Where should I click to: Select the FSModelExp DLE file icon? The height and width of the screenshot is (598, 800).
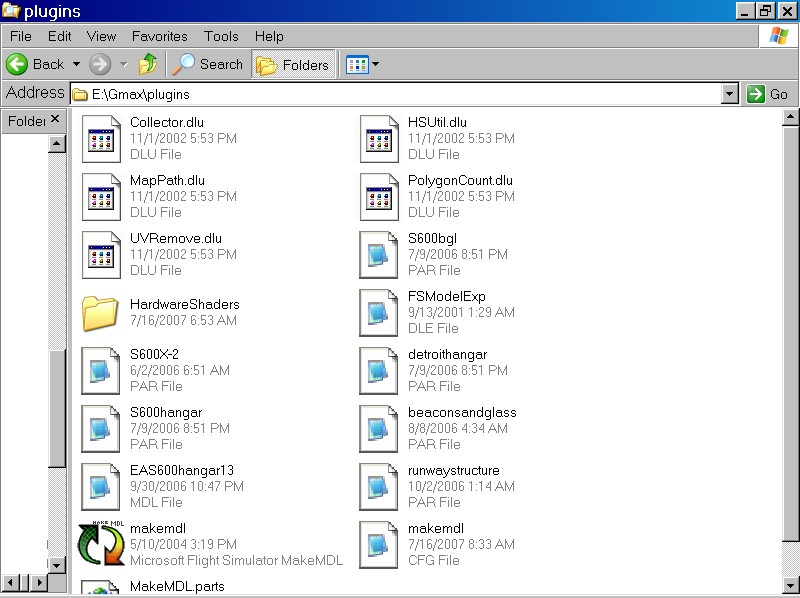(379, 312)
